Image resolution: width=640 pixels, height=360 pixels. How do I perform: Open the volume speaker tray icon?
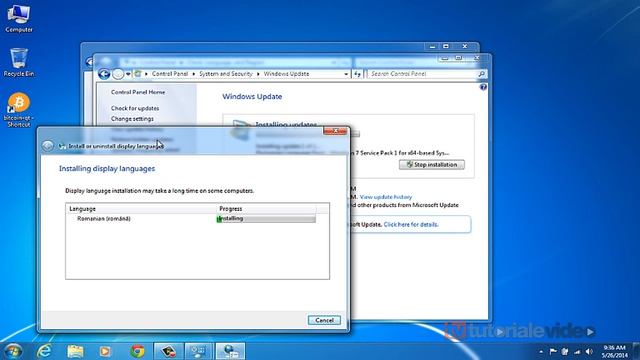(x=589, y=351)
